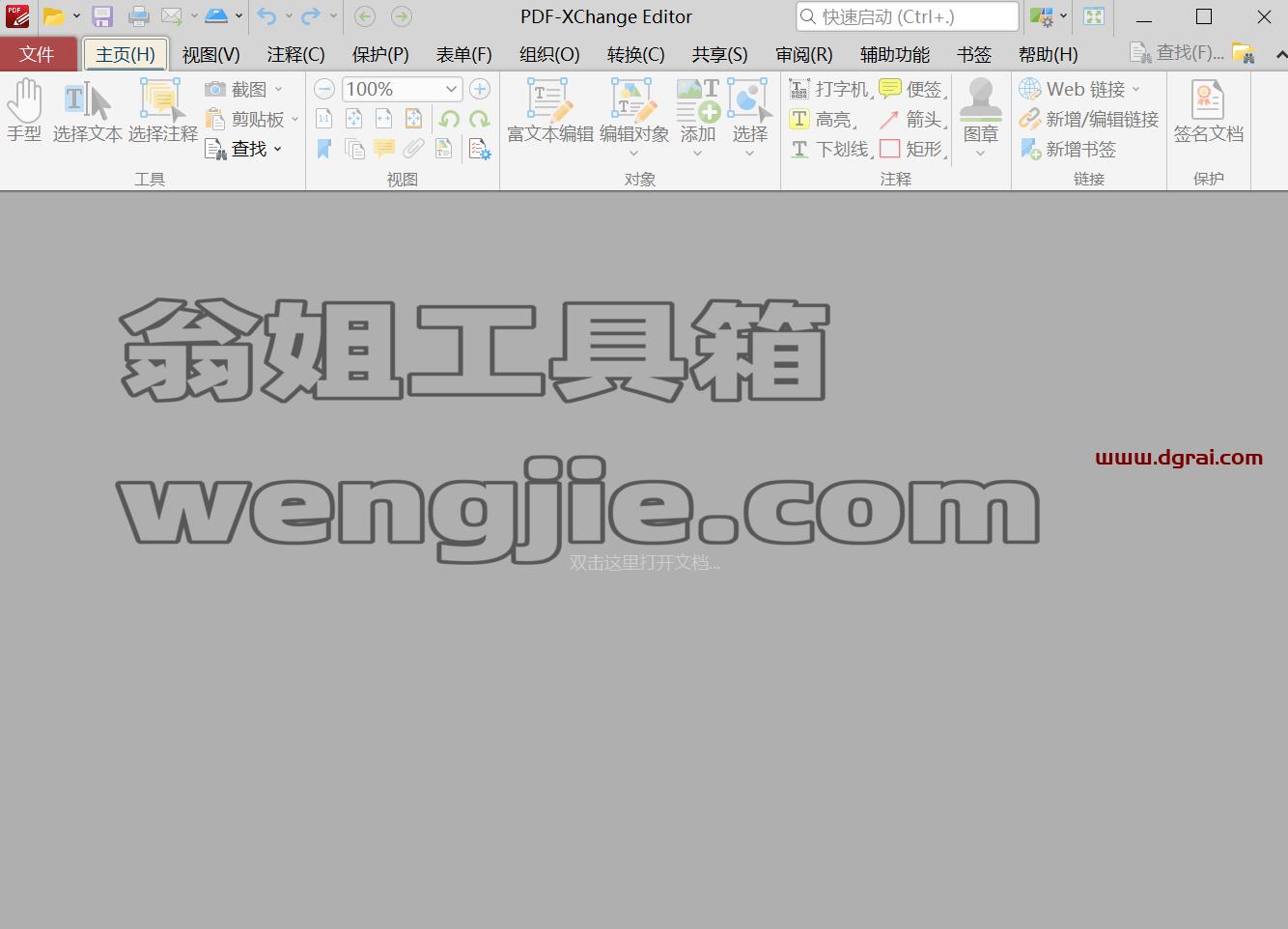Click the green forward navigation arrow
The image size is (1288, 929).
coord(402,16)
